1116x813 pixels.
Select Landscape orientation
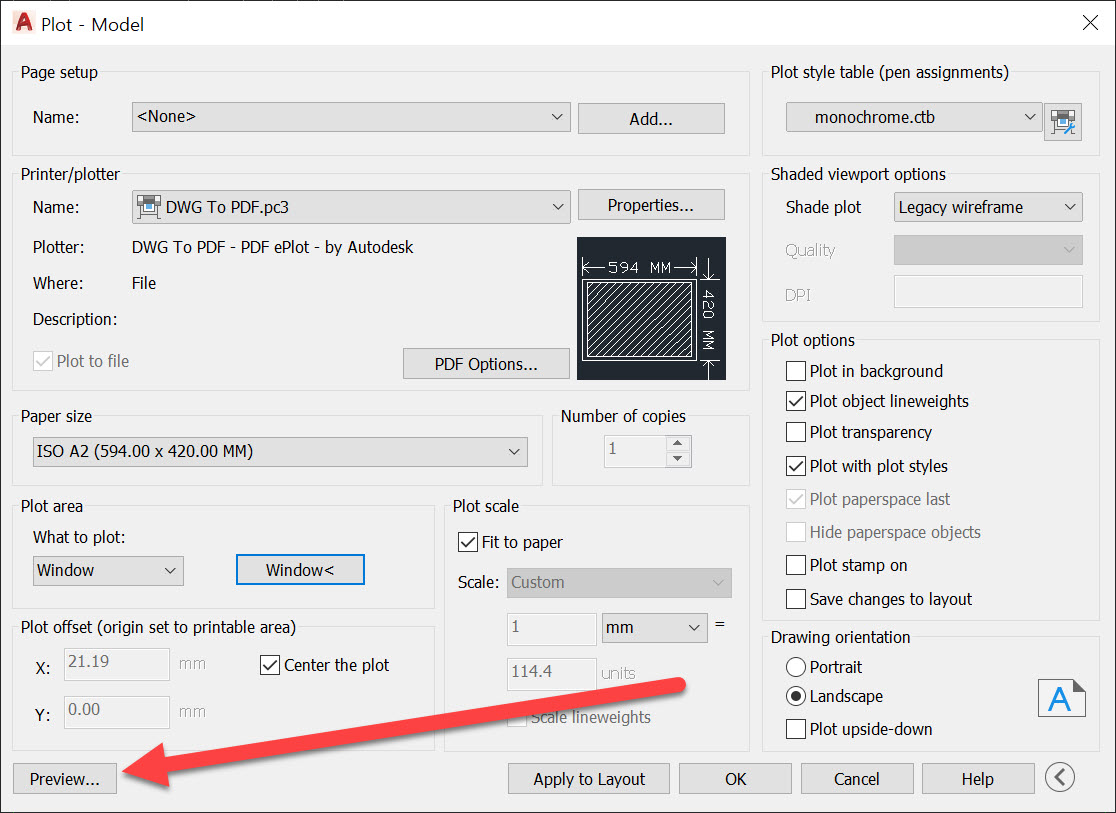[796, 696]
